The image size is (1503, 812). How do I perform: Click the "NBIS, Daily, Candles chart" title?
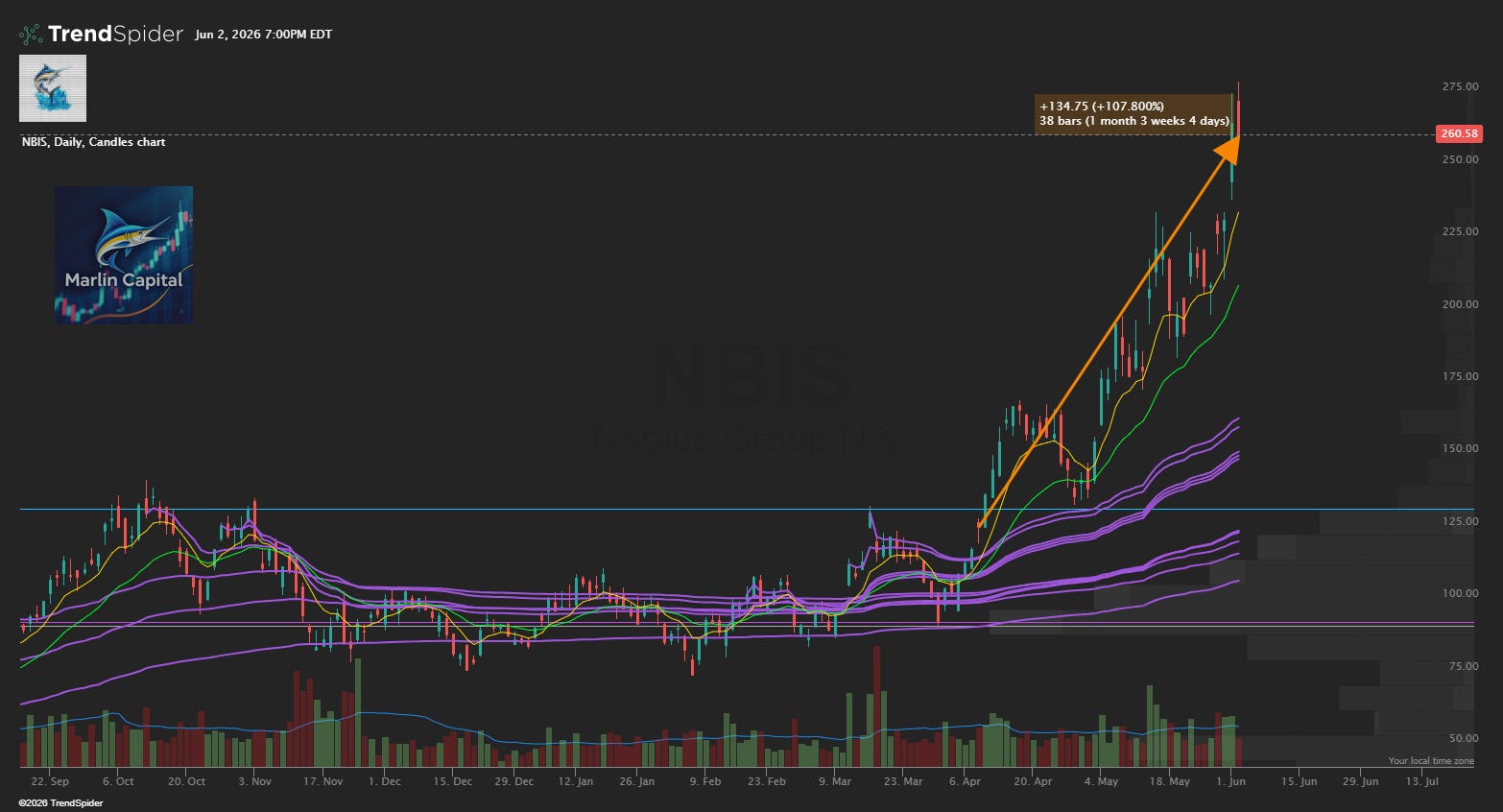click(93, 142)
